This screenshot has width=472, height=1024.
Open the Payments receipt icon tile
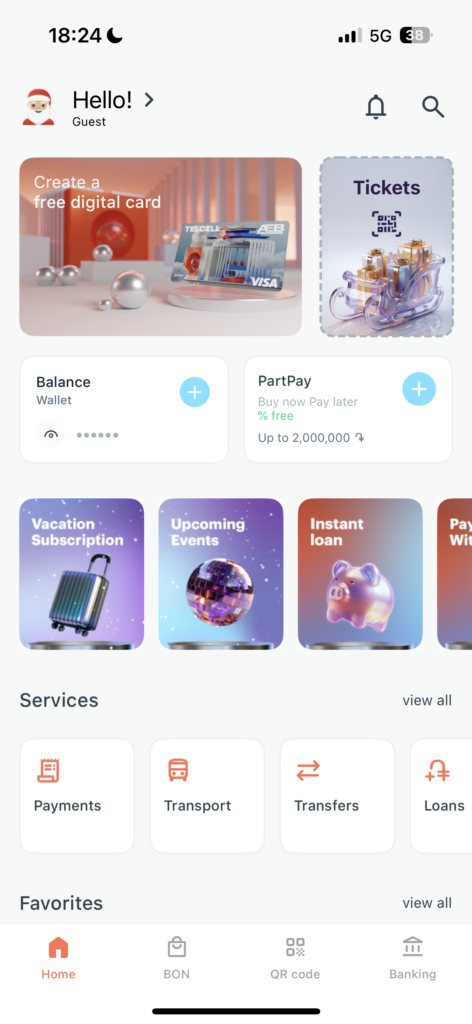click(77, 795)
